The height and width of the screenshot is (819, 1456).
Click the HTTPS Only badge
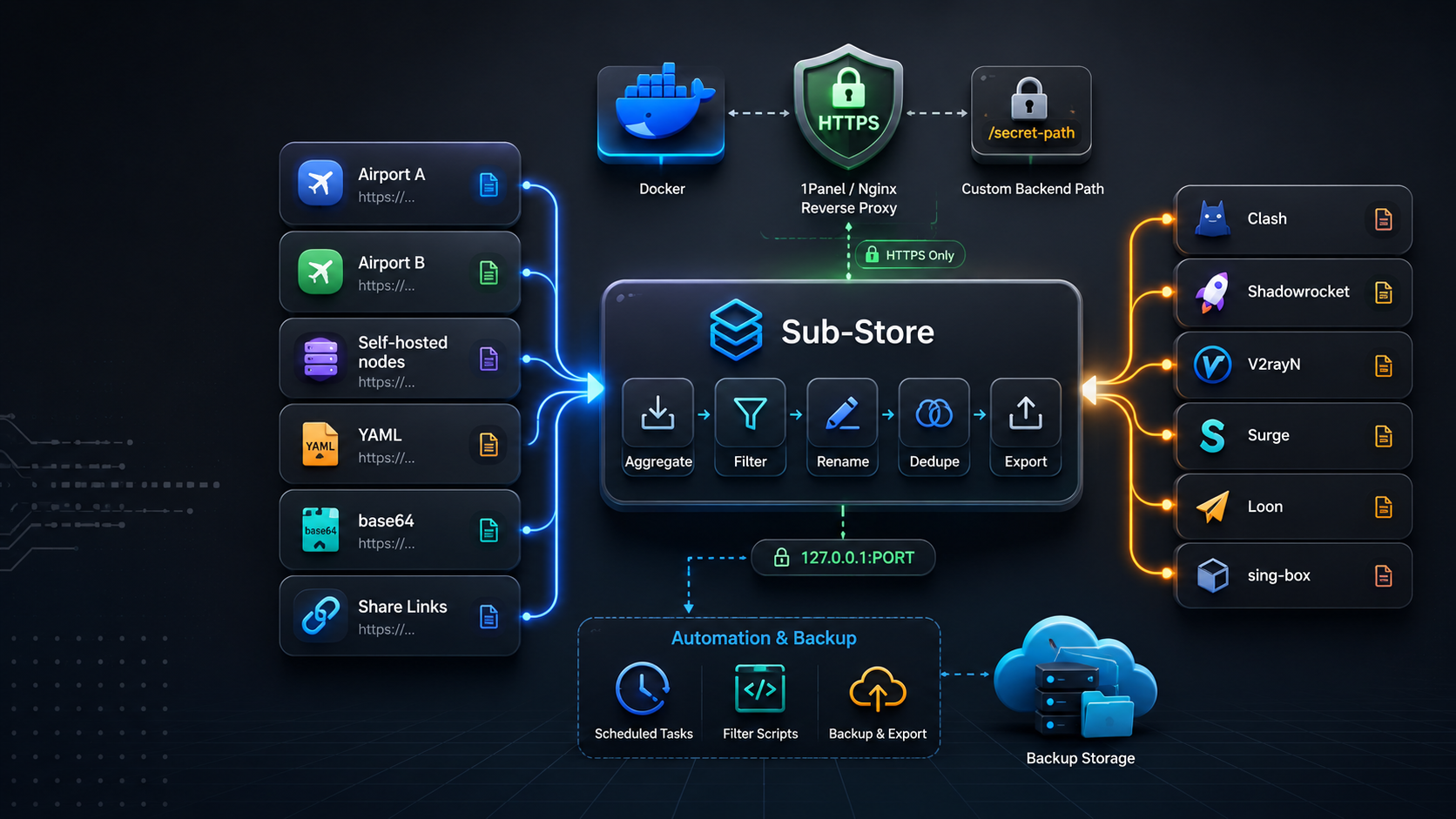pyautogui.click(x=910, y=255)
